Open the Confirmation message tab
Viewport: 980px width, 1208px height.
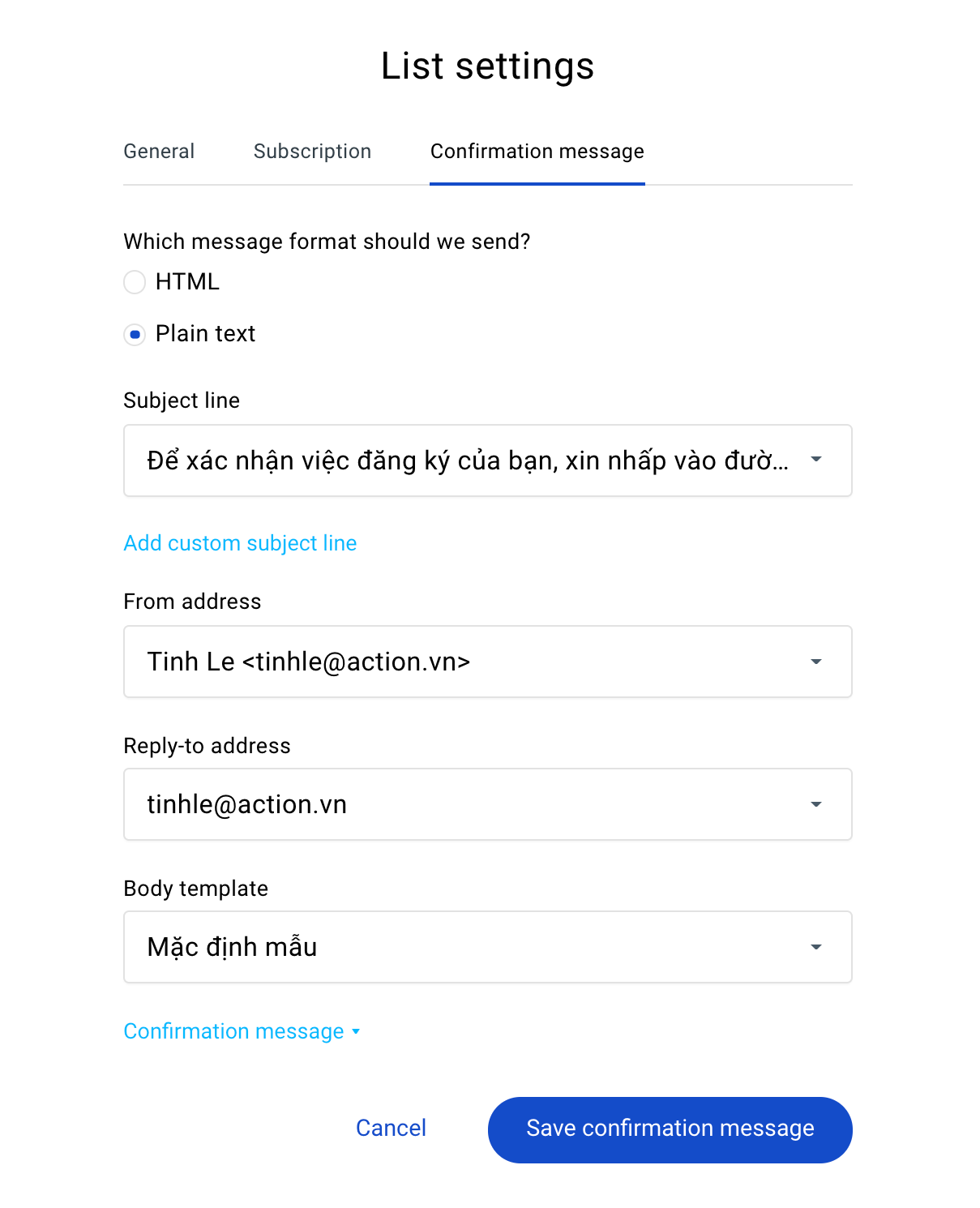537,152
